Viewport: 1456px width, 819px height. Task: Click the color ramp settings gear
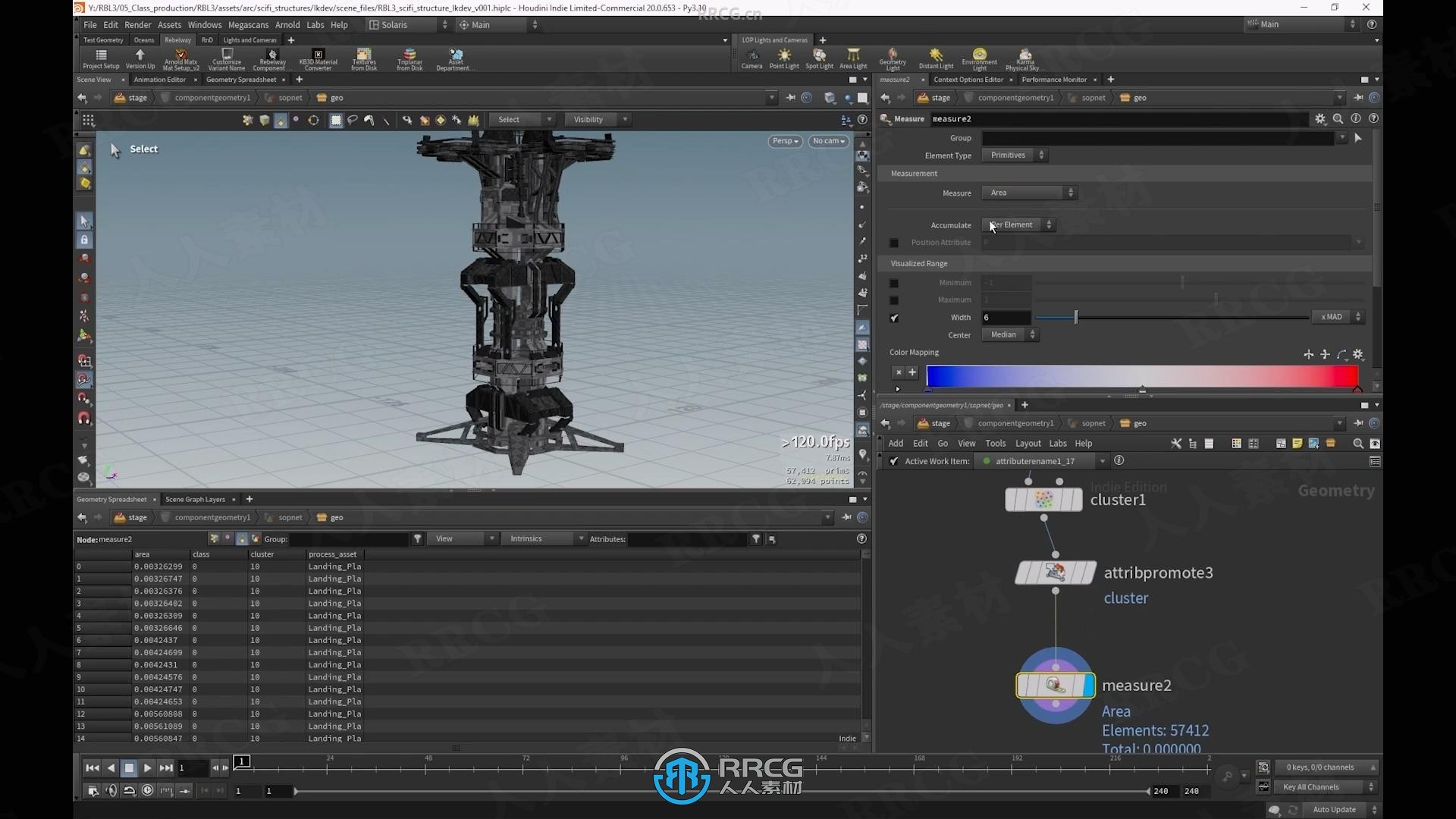1358,354
